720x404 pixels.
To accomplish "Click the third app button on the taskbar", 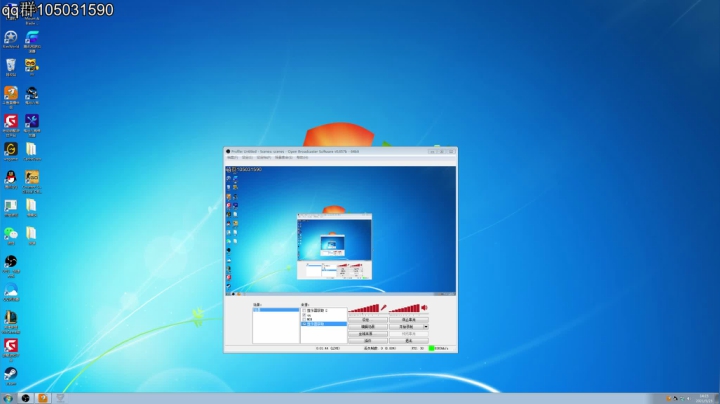I will point(60,398).
